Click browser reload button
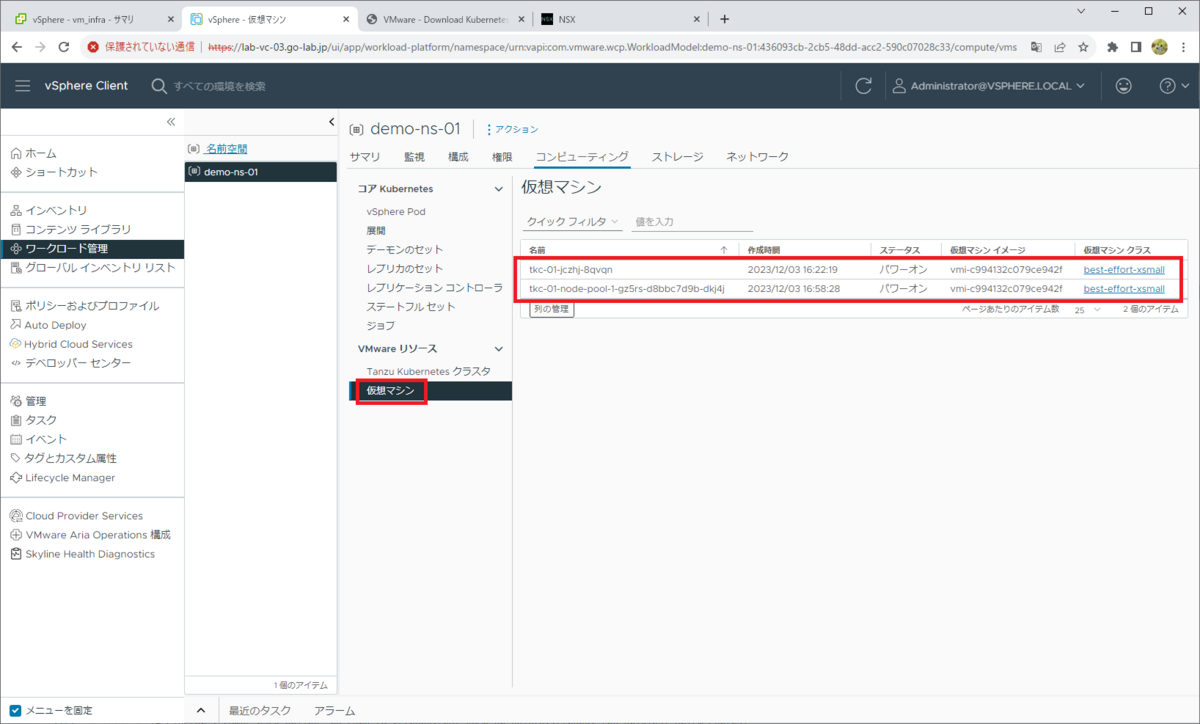Image resolution: width=1200 pixels, height=724 pixels. tap(64, 47)
